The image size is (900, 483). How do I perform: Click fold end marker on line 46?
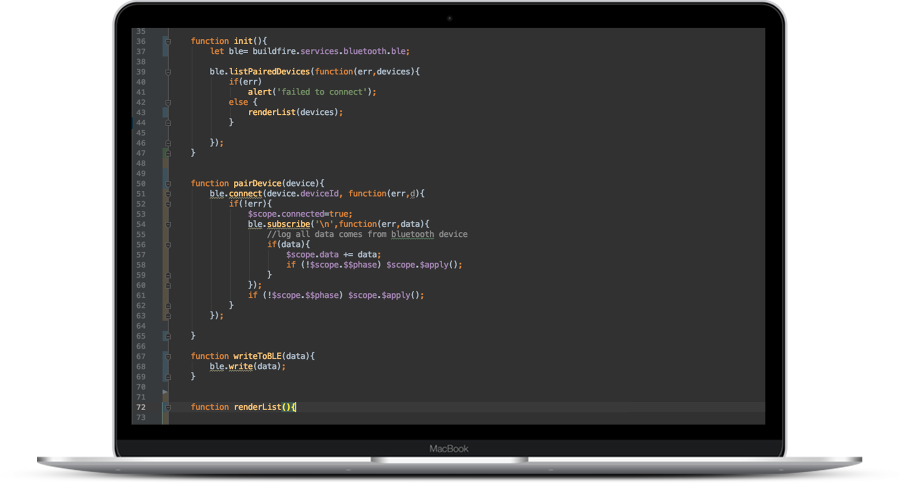click(168, 143)
